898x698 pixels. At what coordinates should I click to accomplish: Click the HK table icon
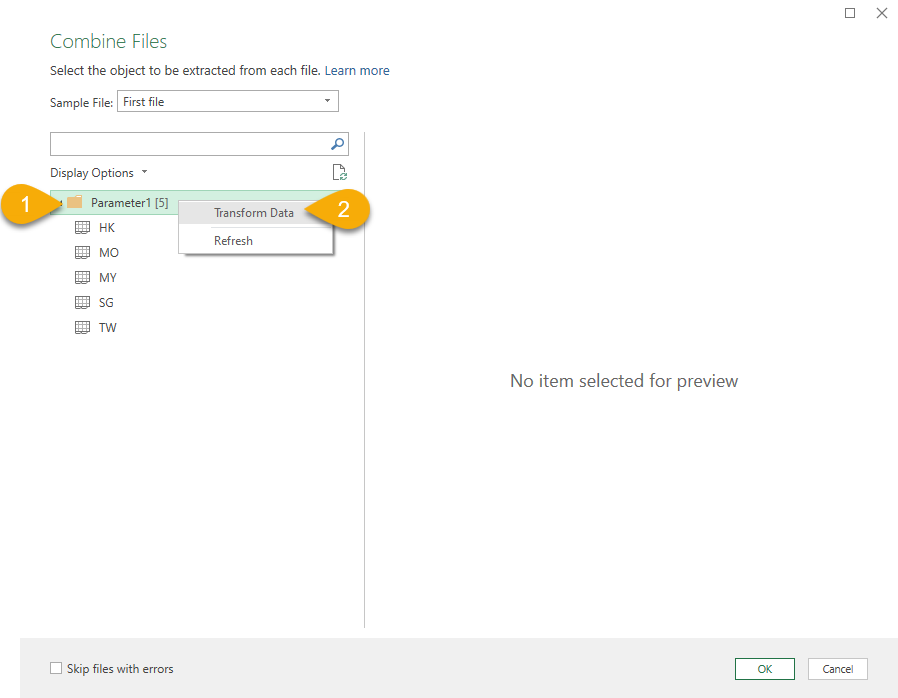83,228
